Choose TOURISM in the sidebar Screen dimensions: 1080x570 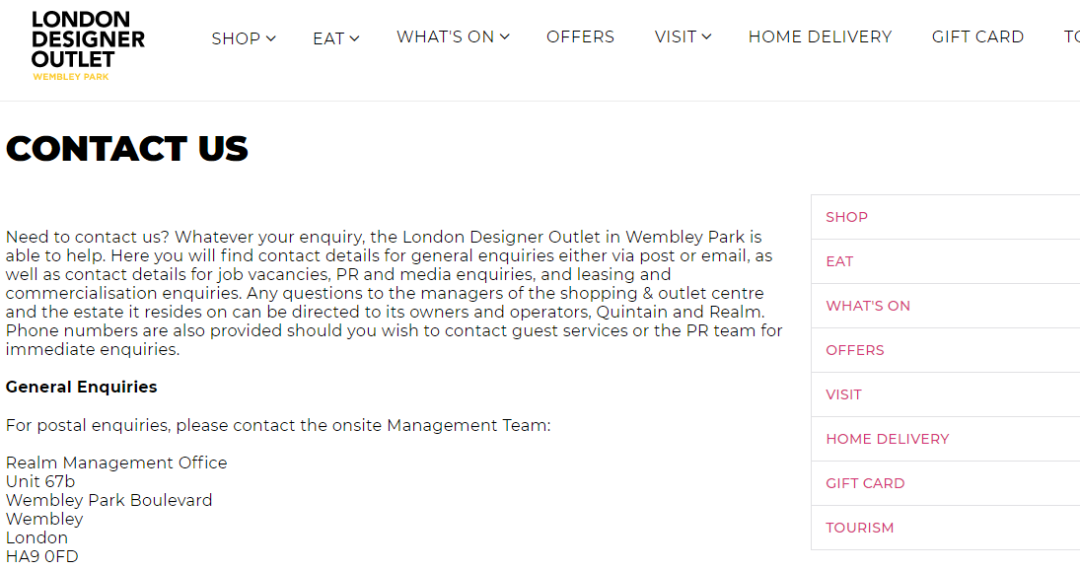860,528
